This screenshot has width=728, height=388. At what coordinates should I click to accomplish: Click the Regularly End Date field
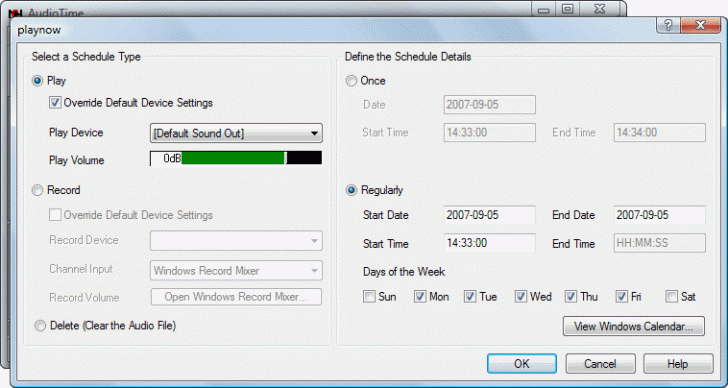pyautogui.click(x=660, y=215)
